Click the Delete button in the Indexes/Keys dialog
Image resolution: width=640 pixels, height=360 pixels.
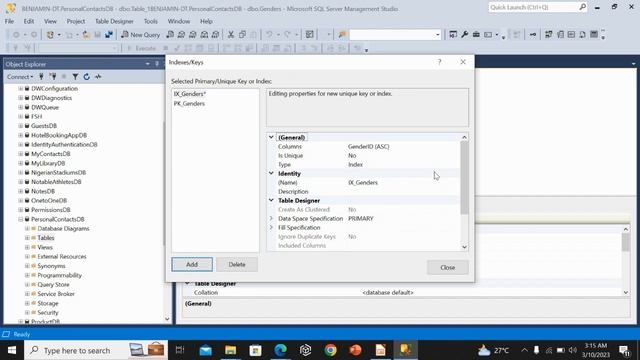click(x=237, y=264)
